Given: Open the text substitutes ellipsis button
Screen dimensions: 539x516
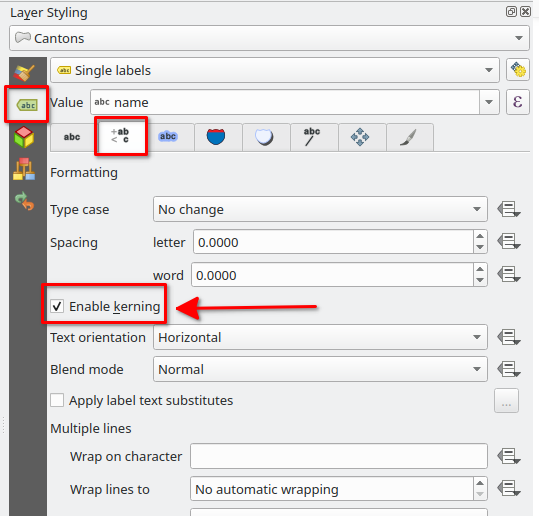Looking at the screenshot, I should 506,400.
